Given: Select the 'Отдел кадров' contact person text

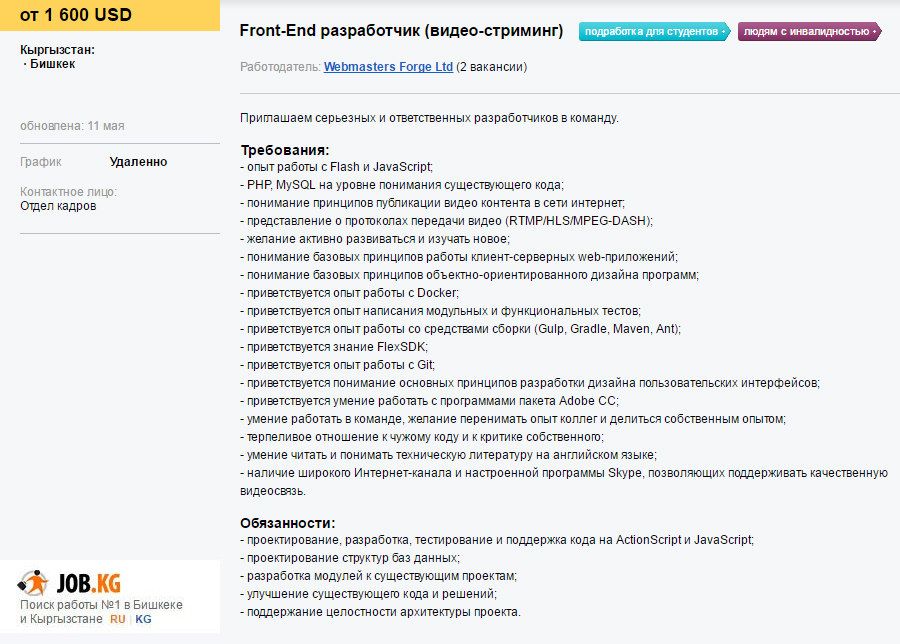Looking at the screenshot, I should (58, 206).
